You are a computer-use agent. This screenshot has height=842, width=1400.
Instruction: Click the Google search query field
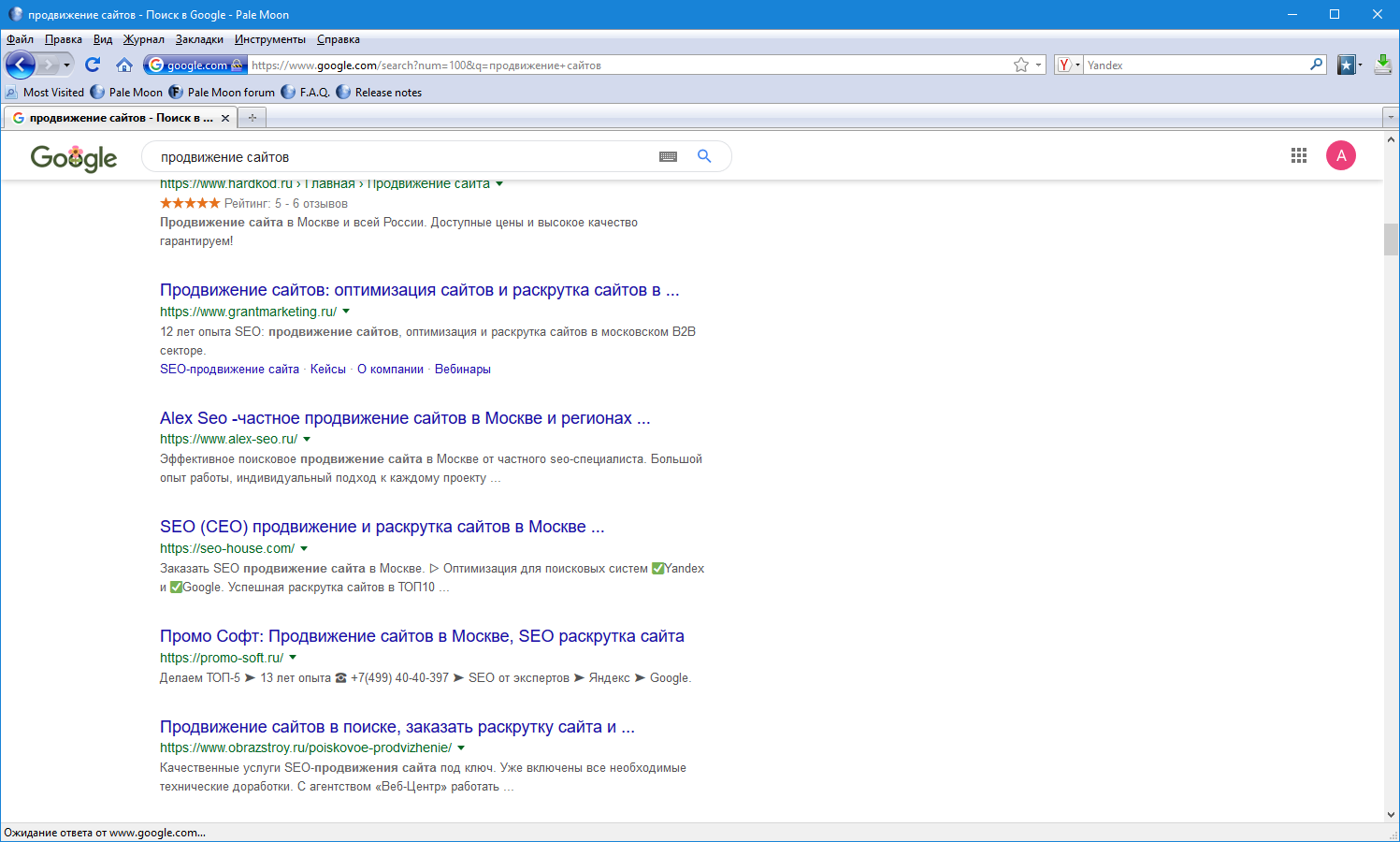[402, 156]
